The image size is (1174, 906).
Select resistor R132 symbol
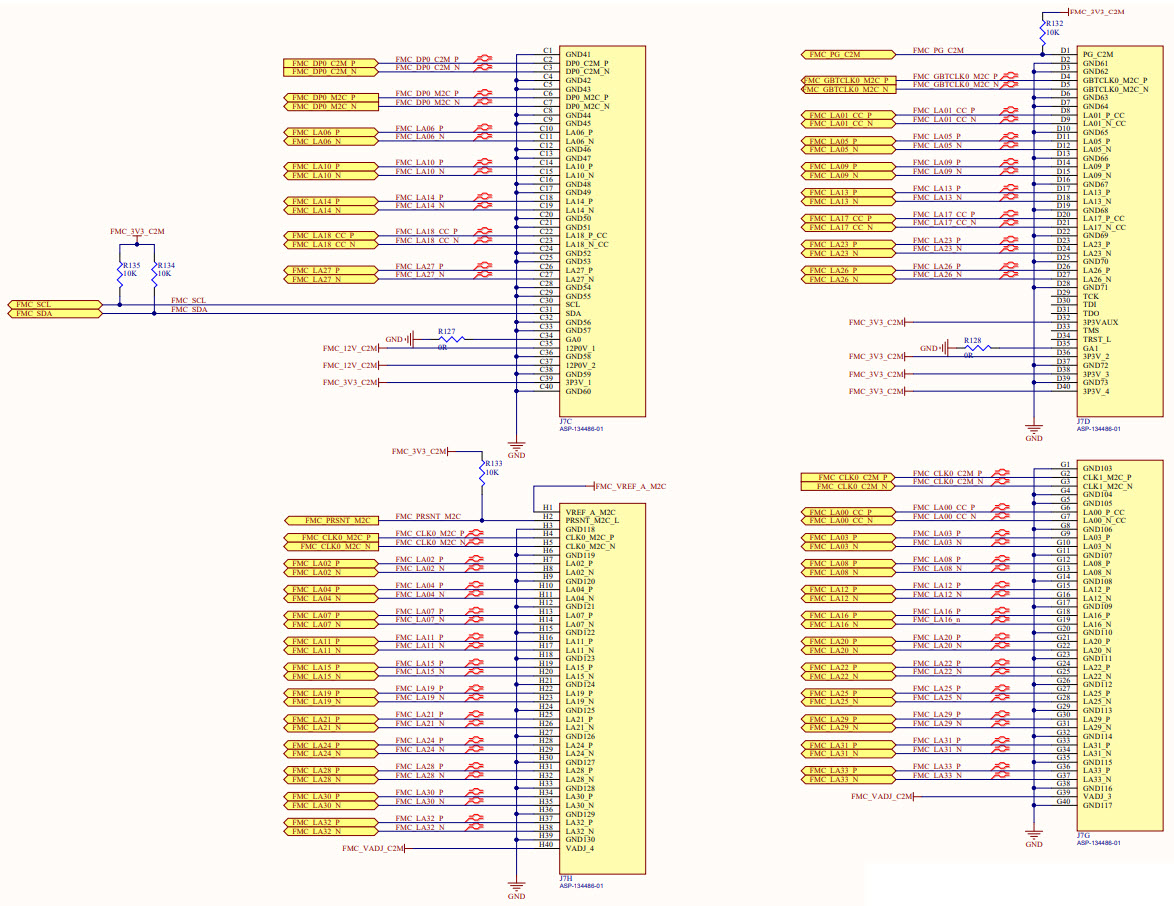tap(1042, 31)
